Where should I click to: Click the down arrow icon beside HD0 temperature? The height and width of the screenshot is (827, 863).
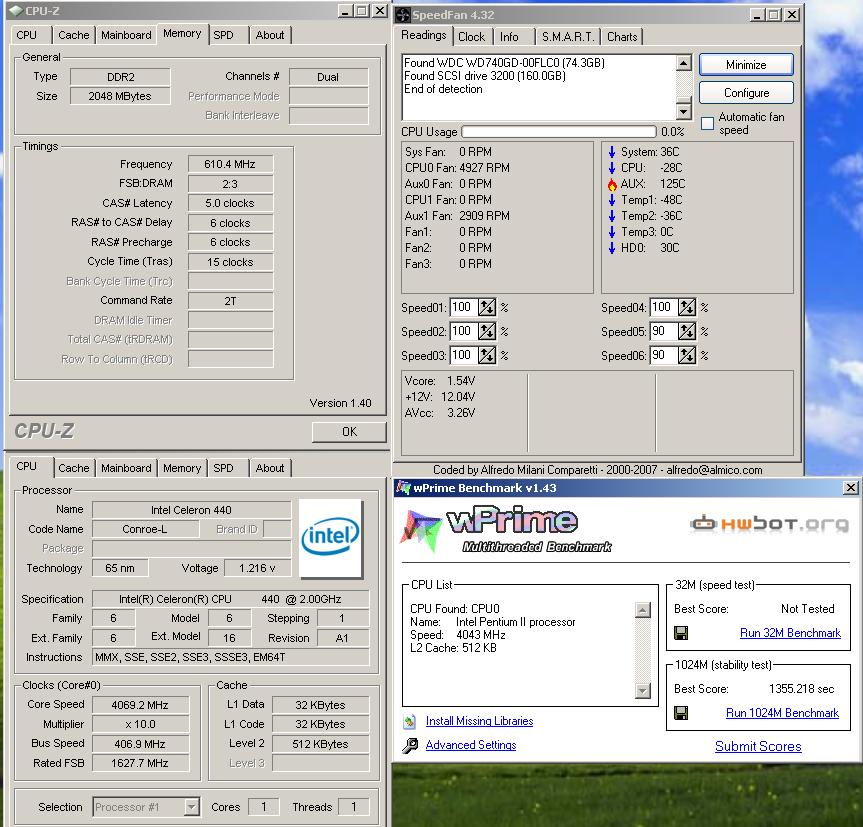(x=612, y=248)
